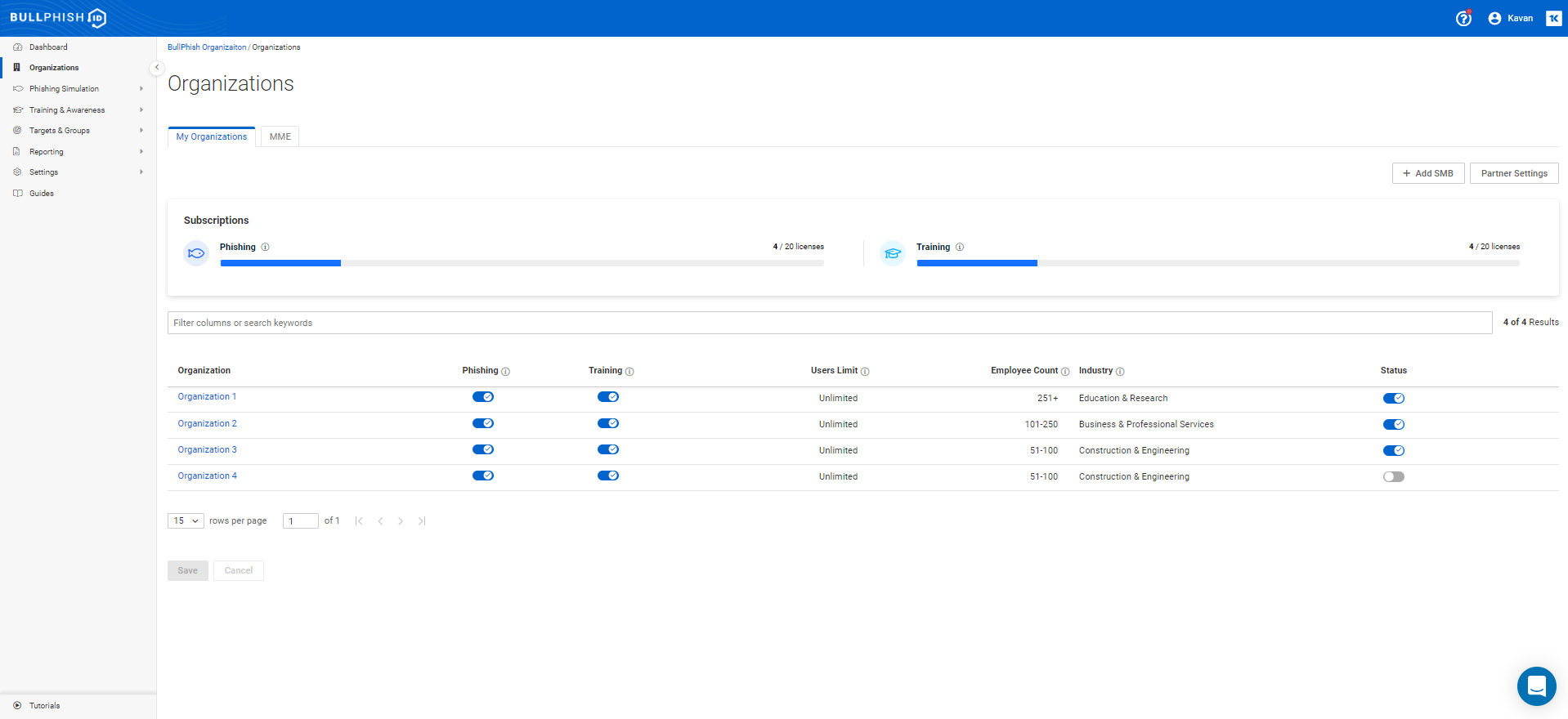Image resolution: width=1568 pixels, height=719 pixels.
Task: Toggle Training for Organization 2
Action: click(608, 423)
